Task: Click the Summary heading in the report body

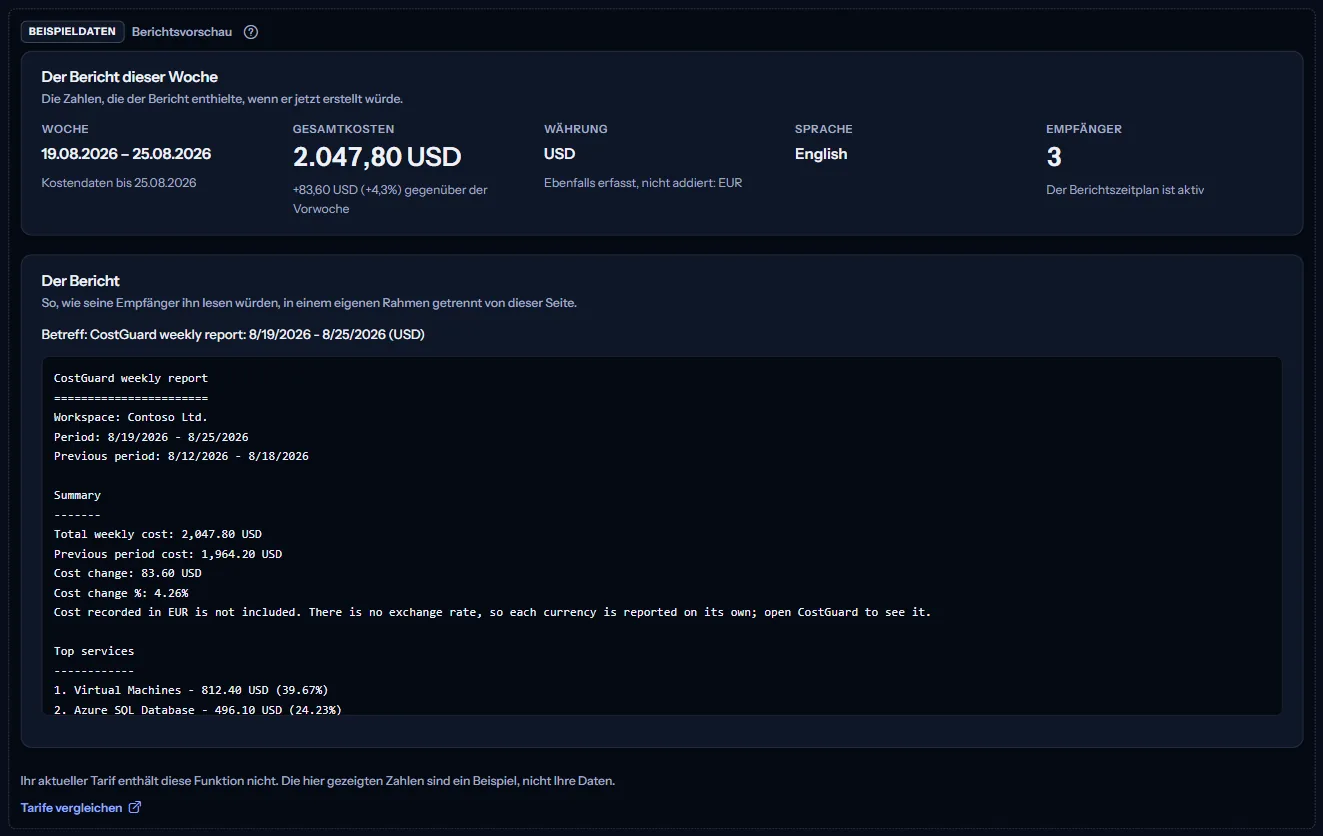Action: [77, 495]
